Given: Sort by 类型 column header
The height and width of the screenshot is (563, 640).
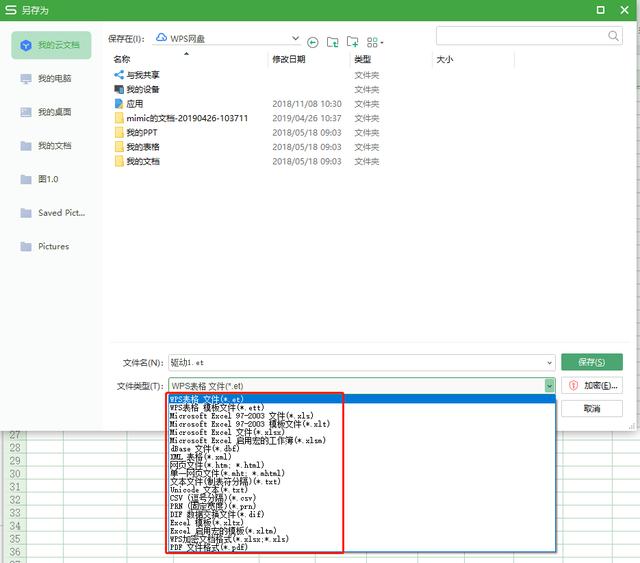Looking at the screenshot, I should point(362,59).
